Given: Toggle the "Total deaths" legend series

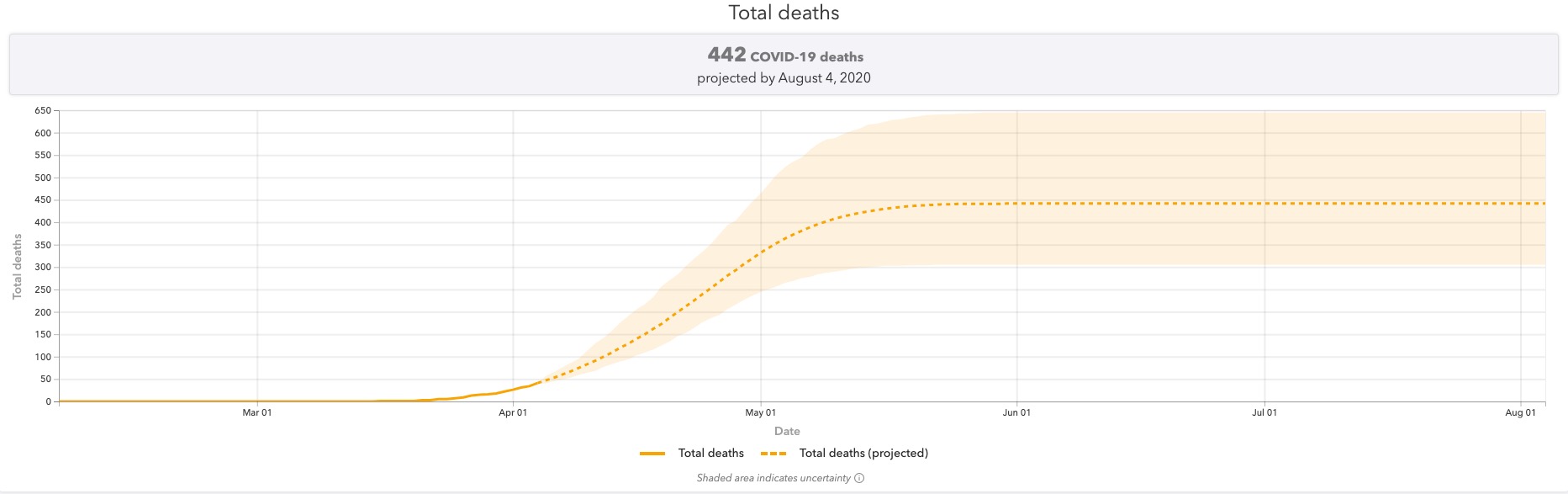Looking at the screenshot, I should (x=710, y=453).
